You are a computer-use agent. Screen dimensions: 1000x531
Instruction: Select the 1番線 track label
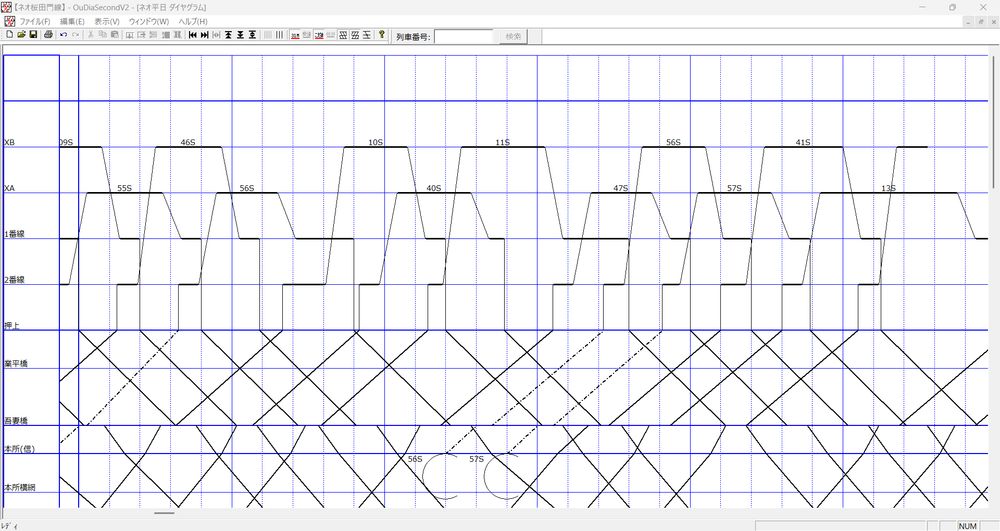click(14, 235)
